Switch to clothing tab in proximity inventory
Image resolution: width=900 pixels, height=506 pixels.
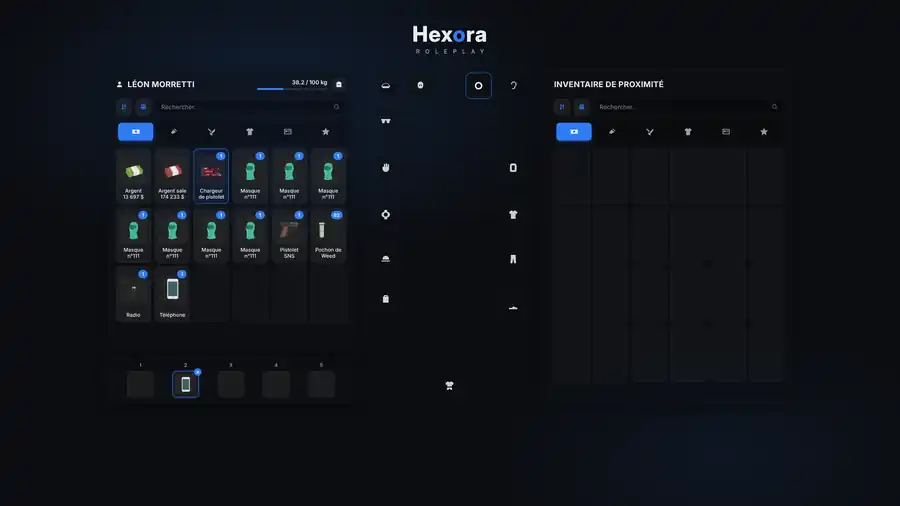click(x=688, y=132)
